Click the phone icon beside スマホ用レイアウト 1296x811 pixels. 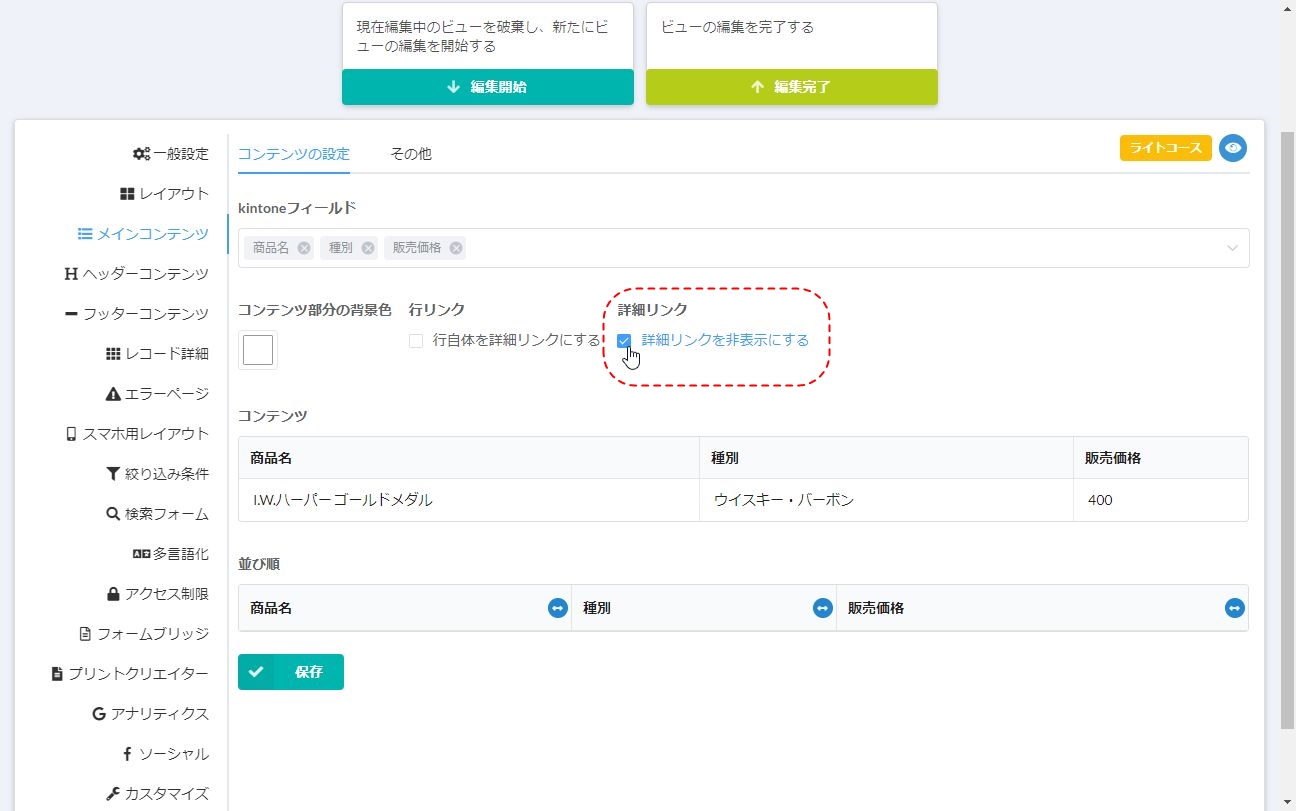(71, 434)
